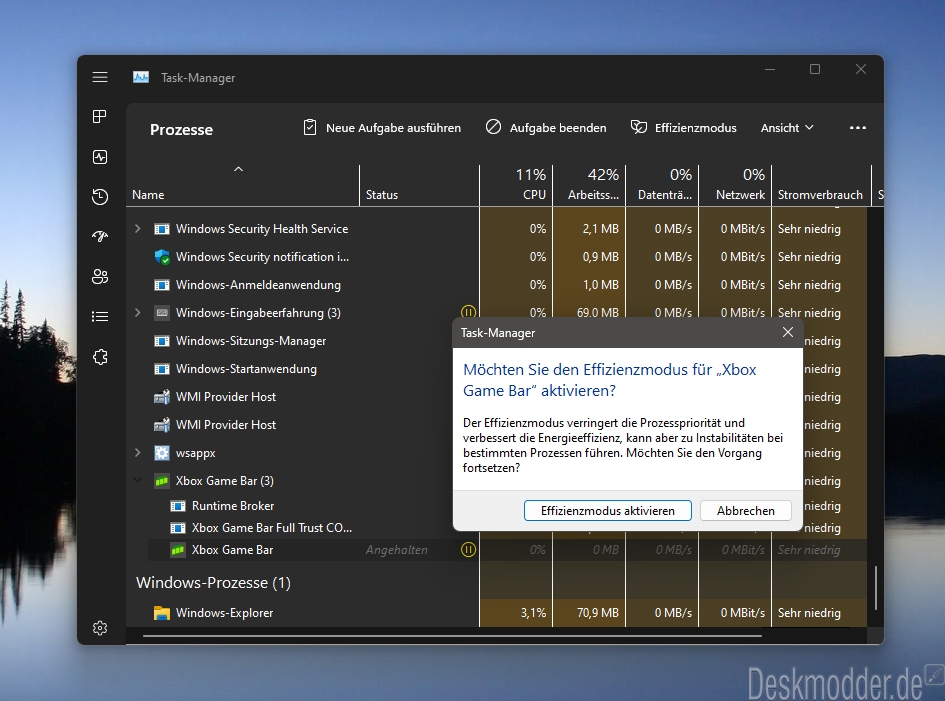
Task: Click the pause icon in Windows-Eingabeerfahrung row
Action: [468, 312]
